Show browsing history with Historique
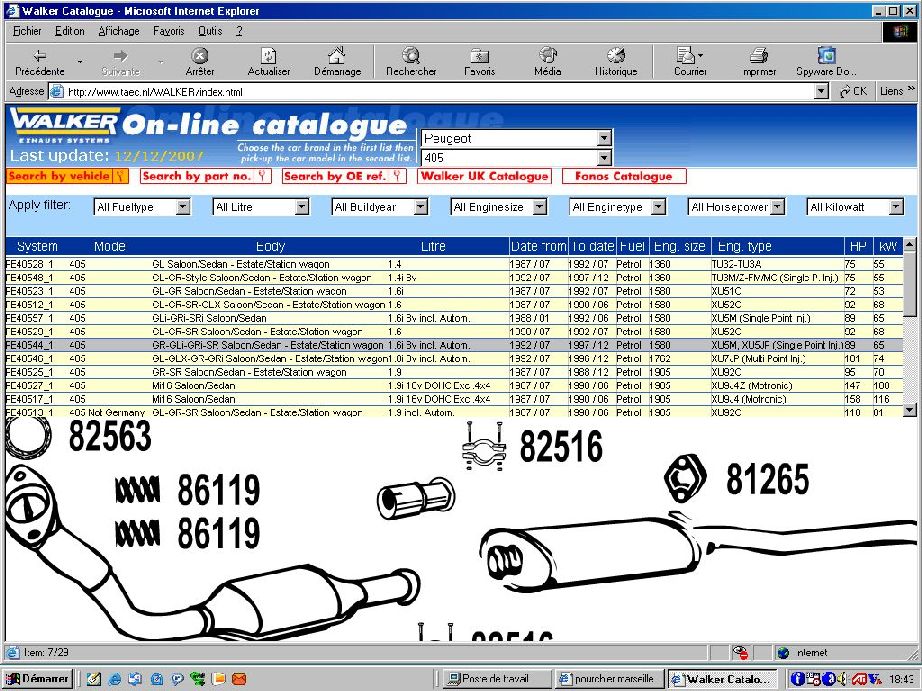Screen dimensions: 922x691 616,61
